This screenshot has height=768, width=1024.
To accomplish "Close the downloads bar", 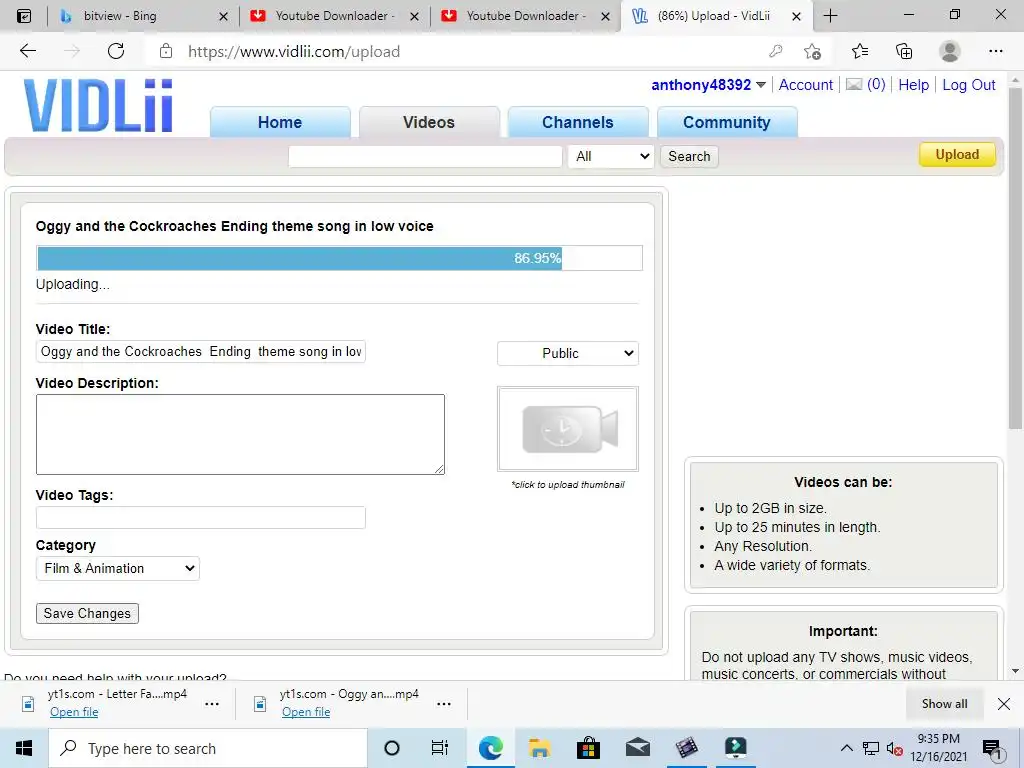I will tap(1004, 703).
